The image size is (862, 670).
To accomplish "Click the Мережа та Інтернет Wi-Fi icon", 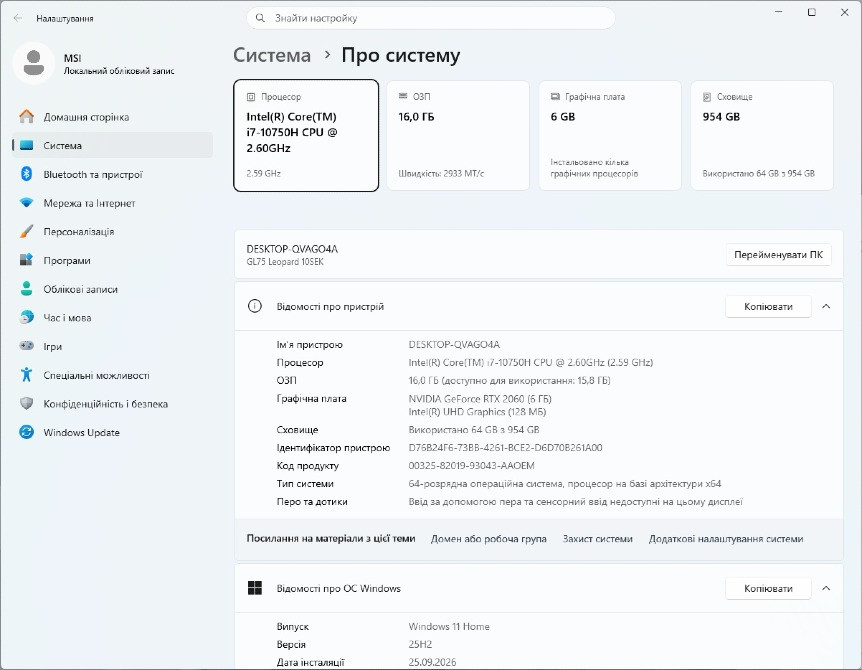I will [x=26, y=203].
